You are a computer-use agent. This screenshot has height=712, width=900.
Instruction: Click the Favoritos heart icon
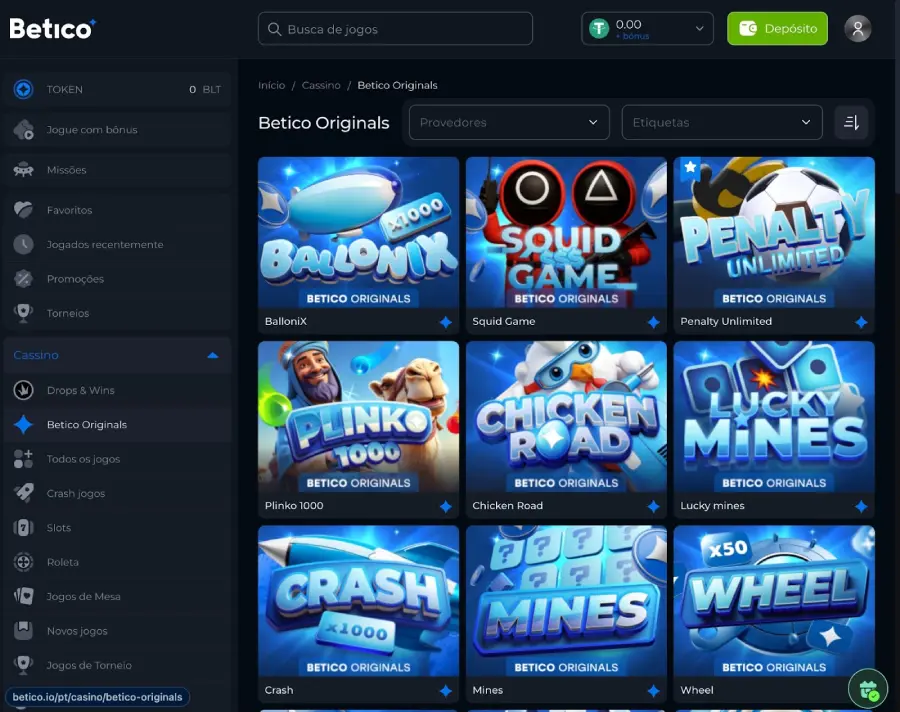point(24,210)
